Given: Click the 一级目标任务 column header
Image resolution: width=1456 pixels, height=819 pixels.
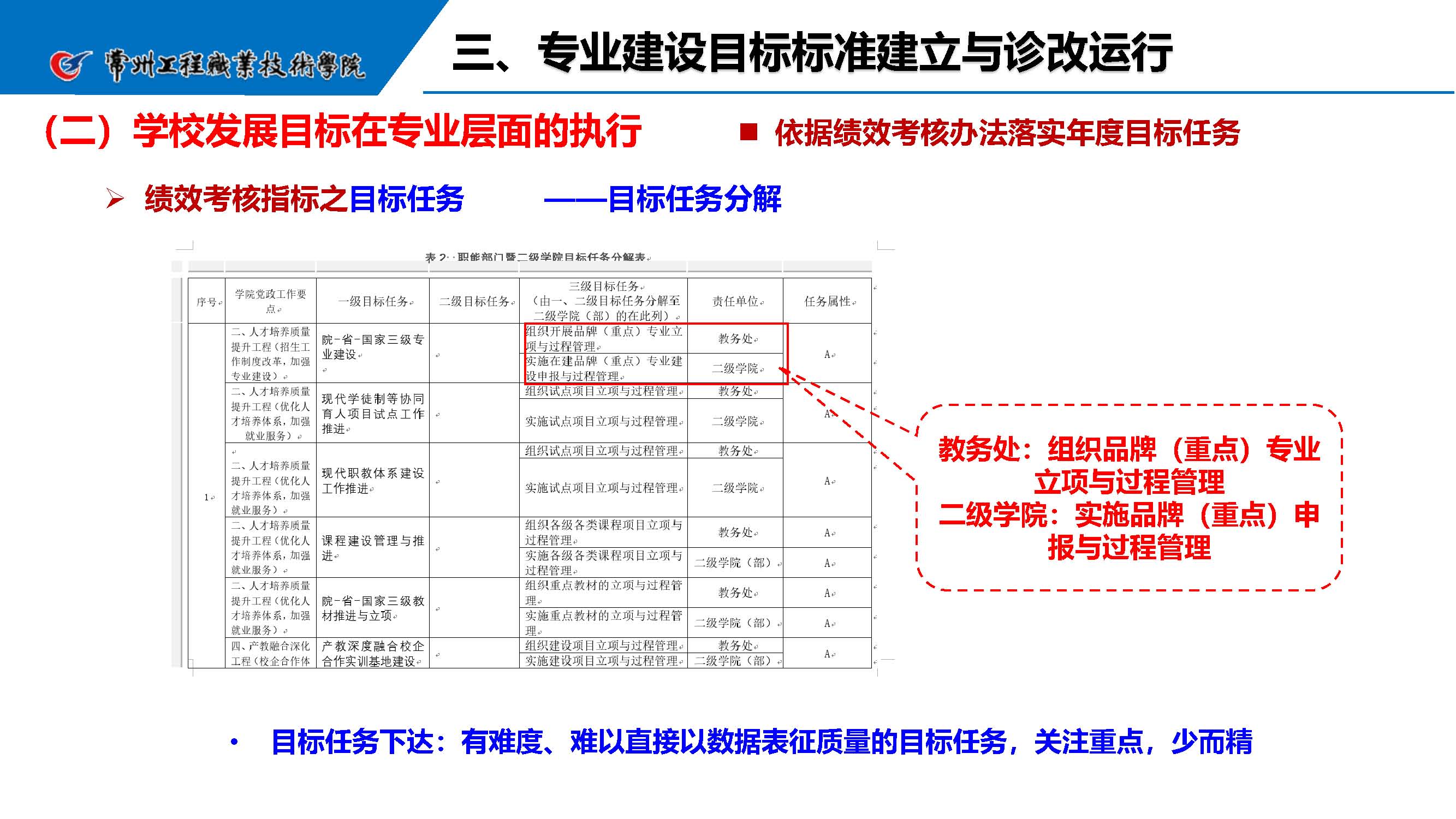Looking at the screenshot, I should coord(373,302).
